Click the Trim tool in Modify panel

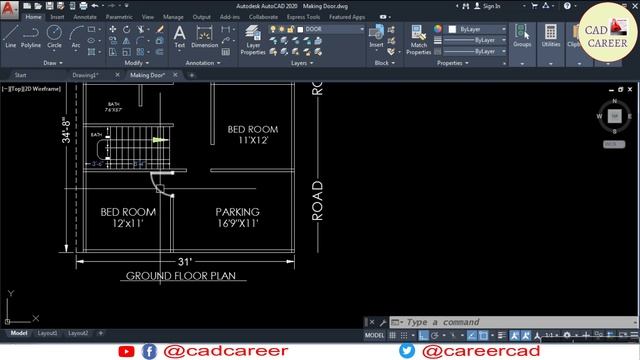tap(141, 29)
